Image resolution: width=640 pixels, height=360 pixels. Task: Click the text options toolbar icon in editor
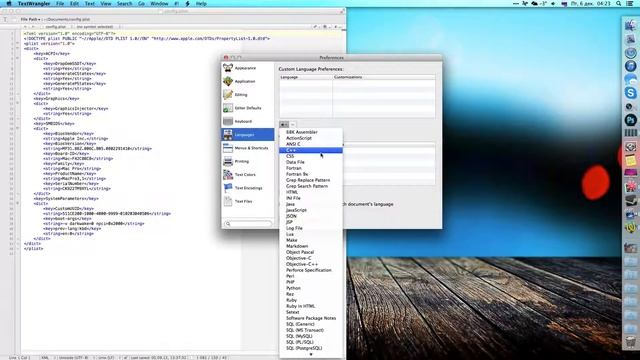click(x=5, y=19)
